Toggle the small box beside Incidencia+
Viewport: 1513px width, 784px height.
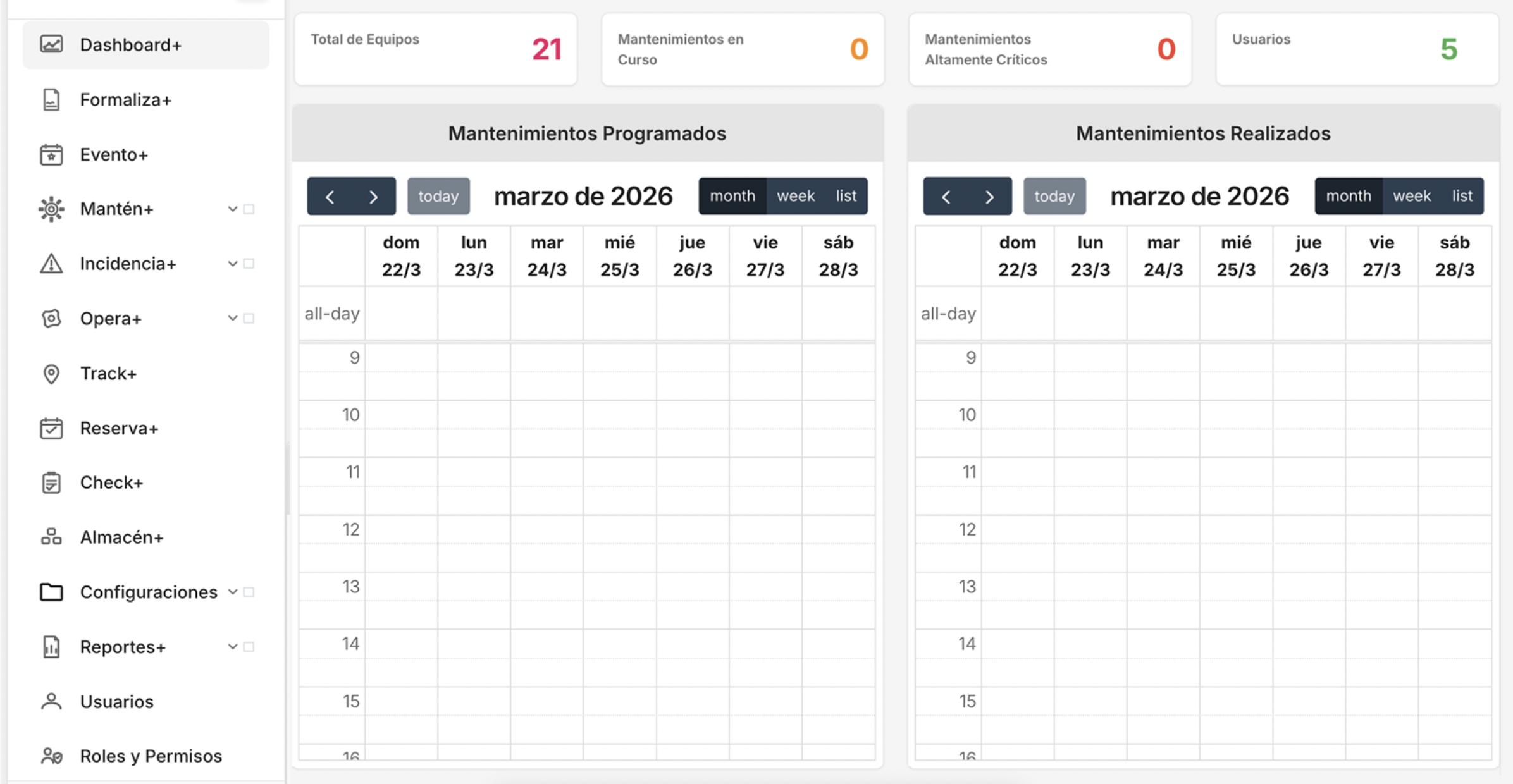tap(249, 264)
